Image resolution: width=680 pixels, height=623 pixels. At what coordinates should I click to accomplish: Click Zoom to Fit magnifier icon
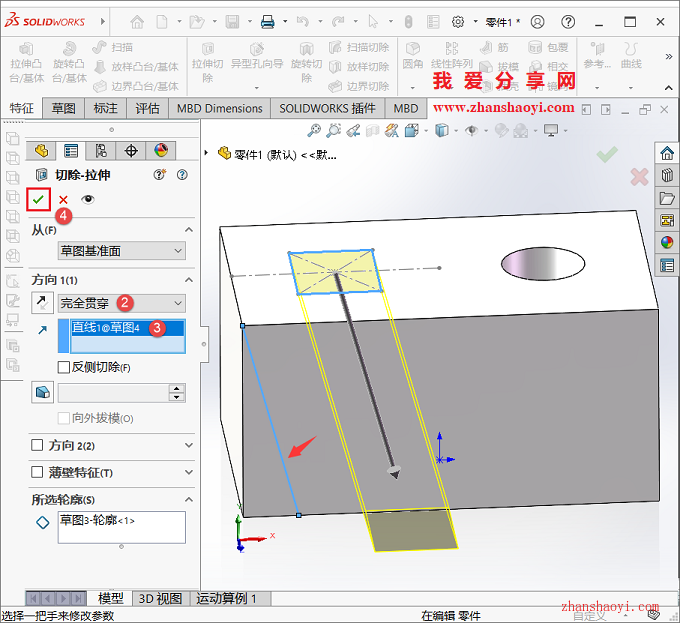point(314,130)
